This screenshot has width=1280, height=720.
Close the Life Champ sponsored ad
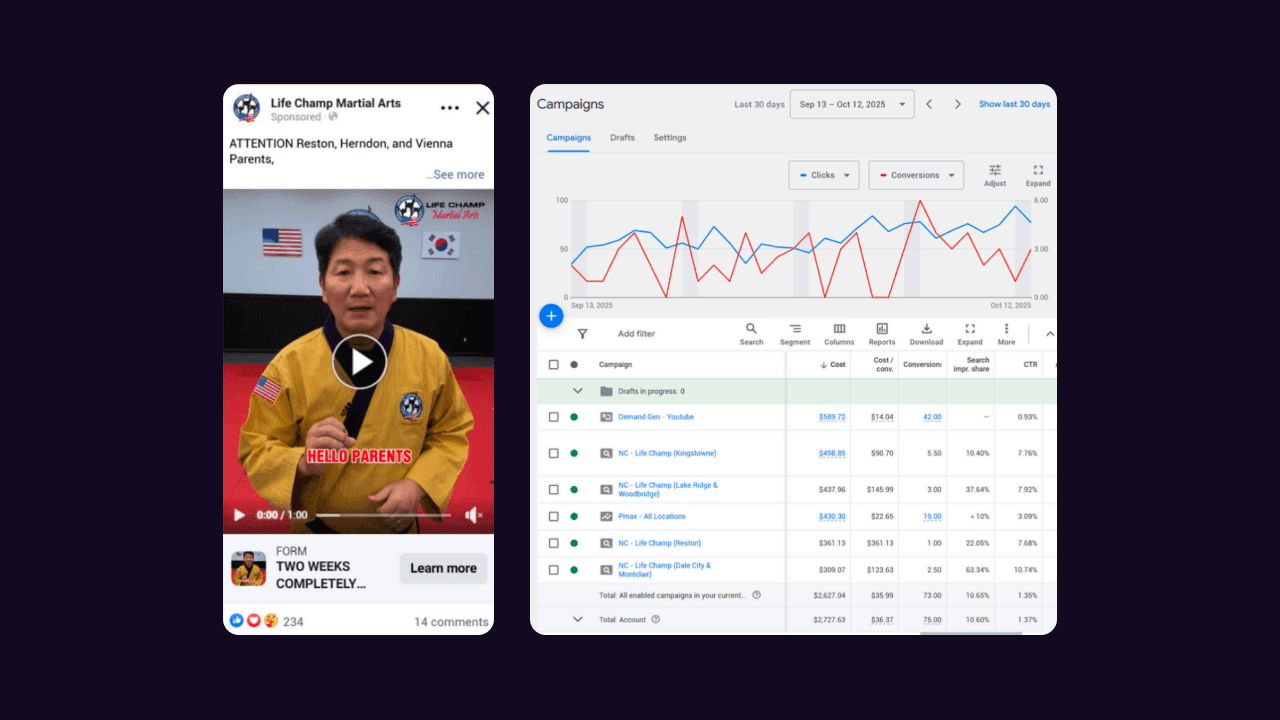click(x=482, y=108)
